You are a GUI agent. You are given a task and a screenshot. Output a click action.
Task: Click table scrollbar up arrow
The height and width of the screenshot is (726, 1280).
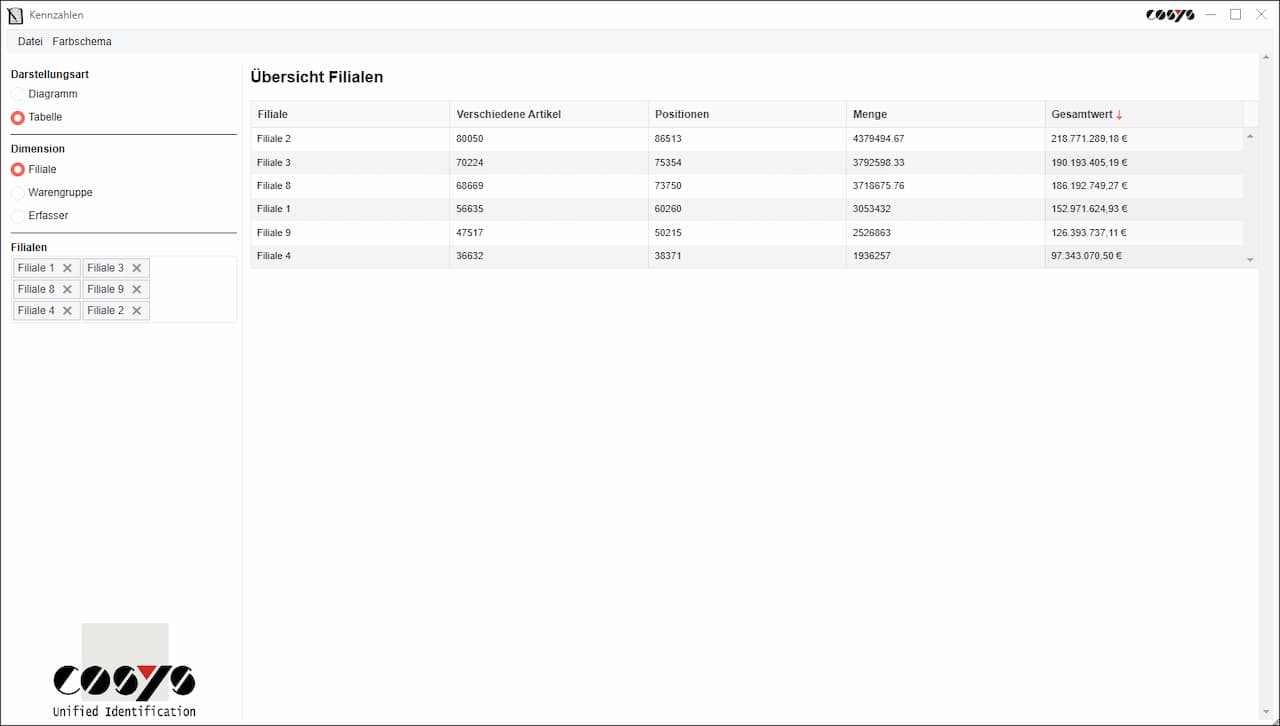click(1250, 136)
